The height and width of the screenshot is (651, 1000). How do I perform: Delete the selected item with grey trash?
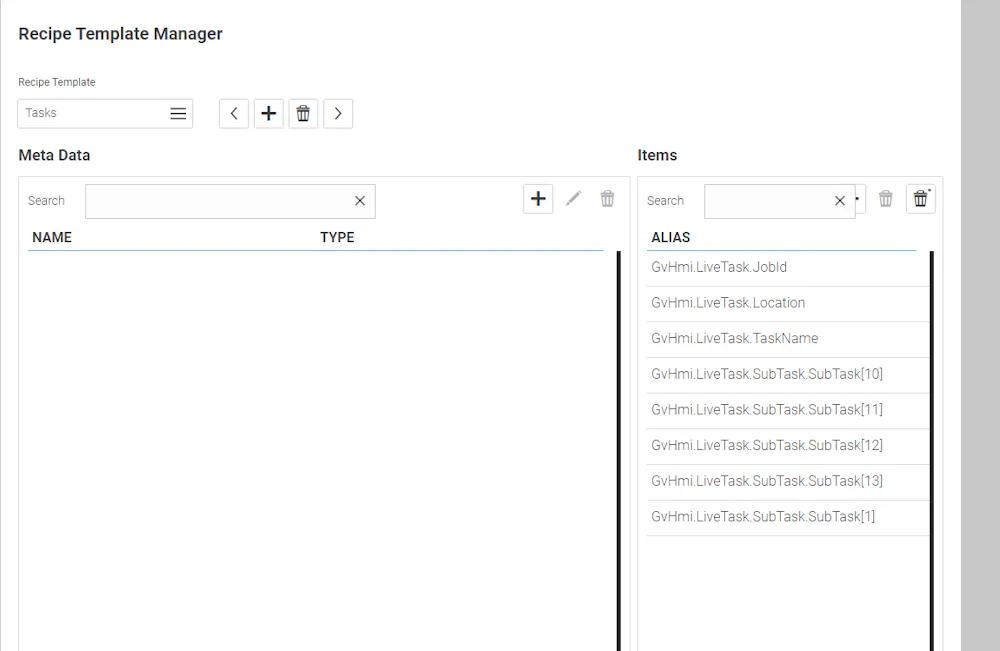click(886, 199)
